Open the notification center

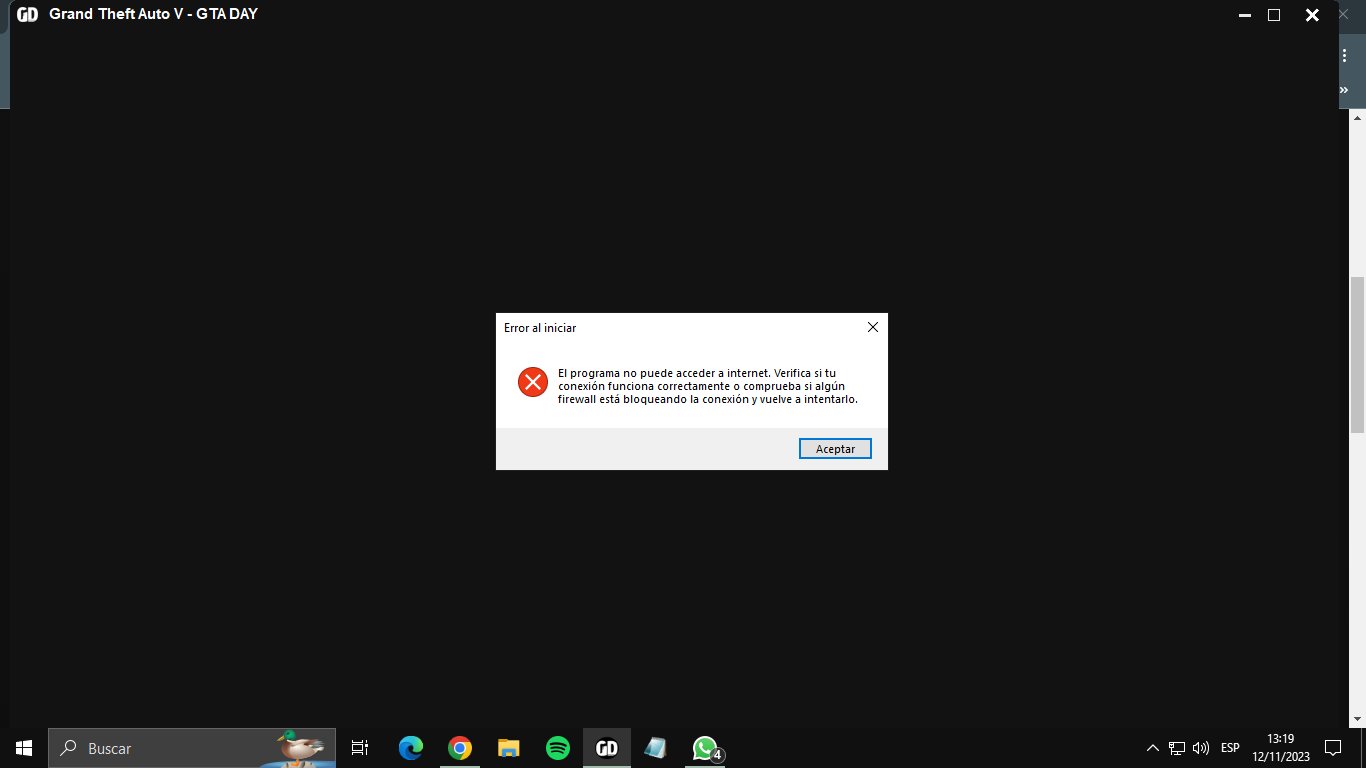point(1332,748)
